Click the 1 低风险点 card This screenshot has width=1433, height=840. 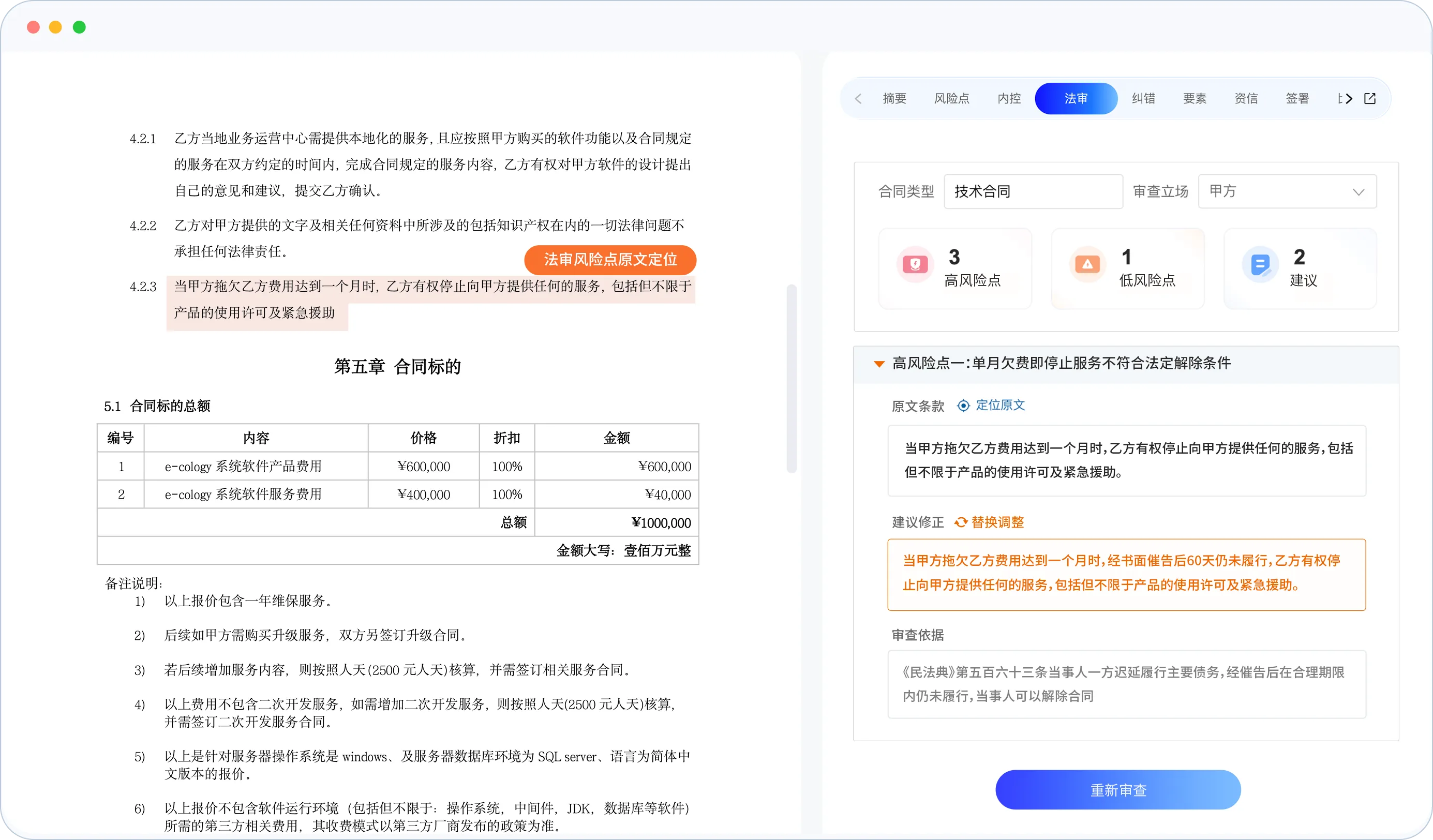[x=1128, y=268]
